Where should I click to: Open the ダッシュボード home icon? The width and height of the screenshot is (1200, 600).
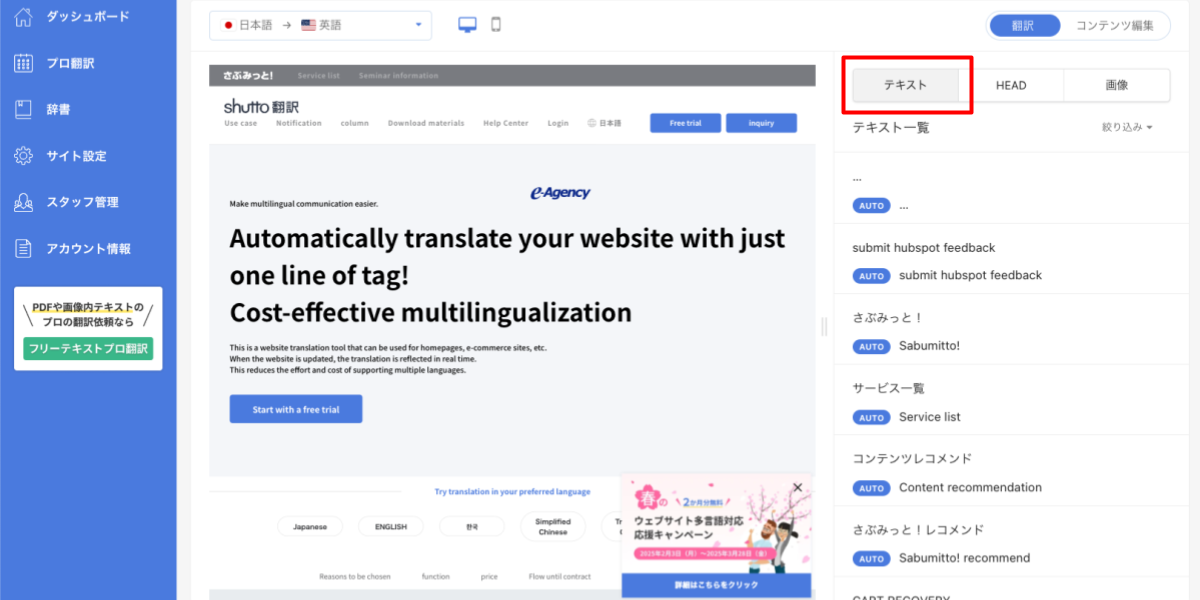24,17
